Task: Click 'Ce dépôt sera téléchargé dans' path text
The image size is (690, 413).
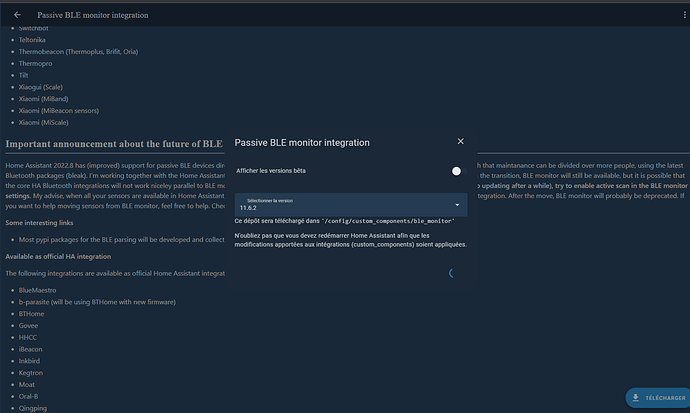Action: pyautogui.click(x=345, y=221)
